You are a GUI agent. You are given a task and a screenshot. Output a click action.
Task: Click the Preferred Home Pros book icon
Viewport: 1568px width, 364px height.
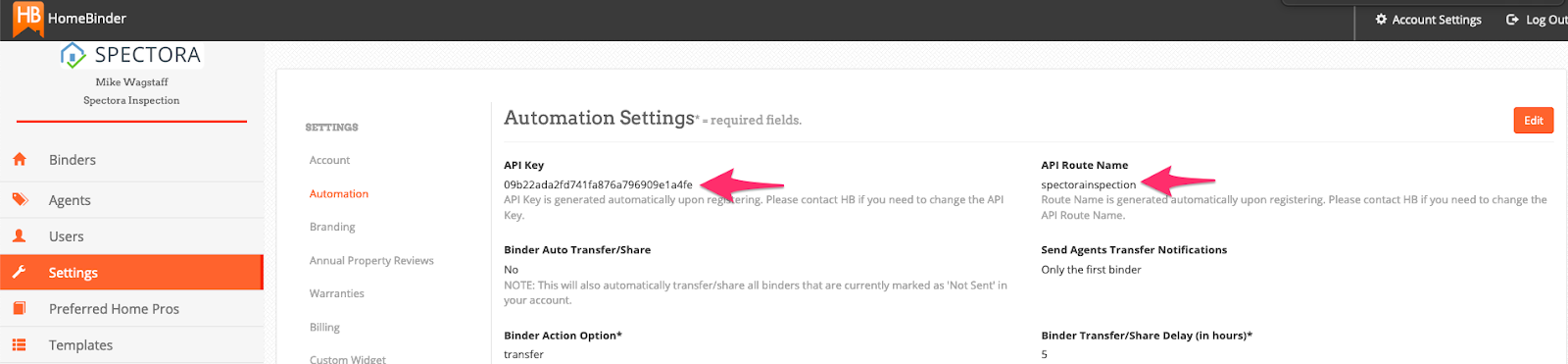click(x=20, y=308)
